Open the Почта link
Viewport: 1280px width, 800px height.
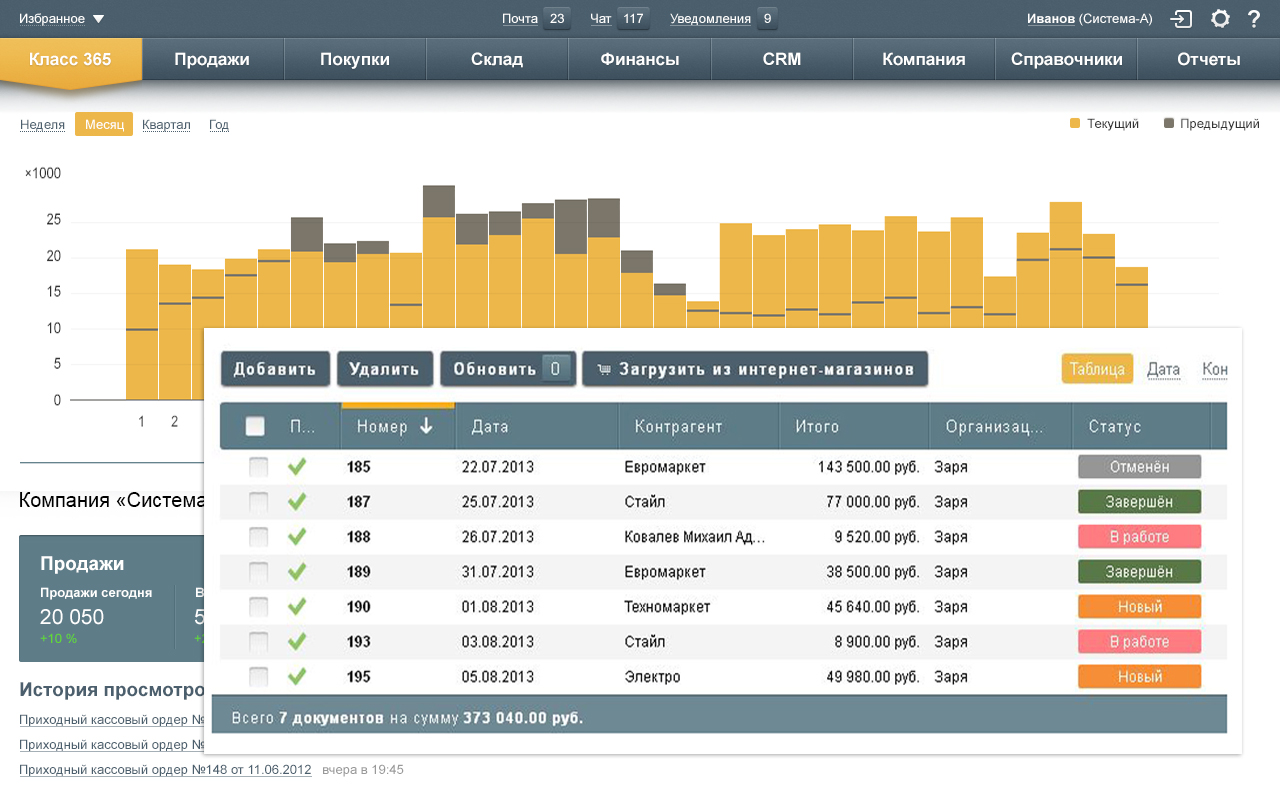520,19
